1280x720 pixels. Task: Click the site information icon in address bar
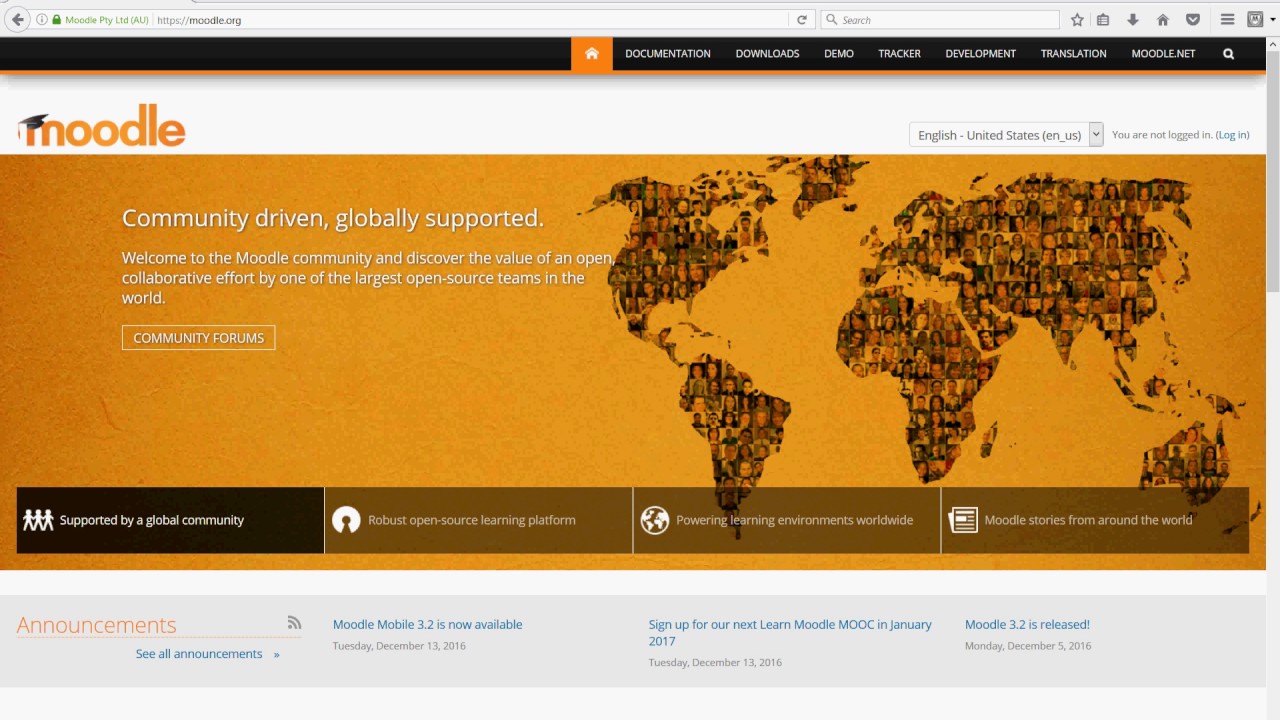coord(42,20)
